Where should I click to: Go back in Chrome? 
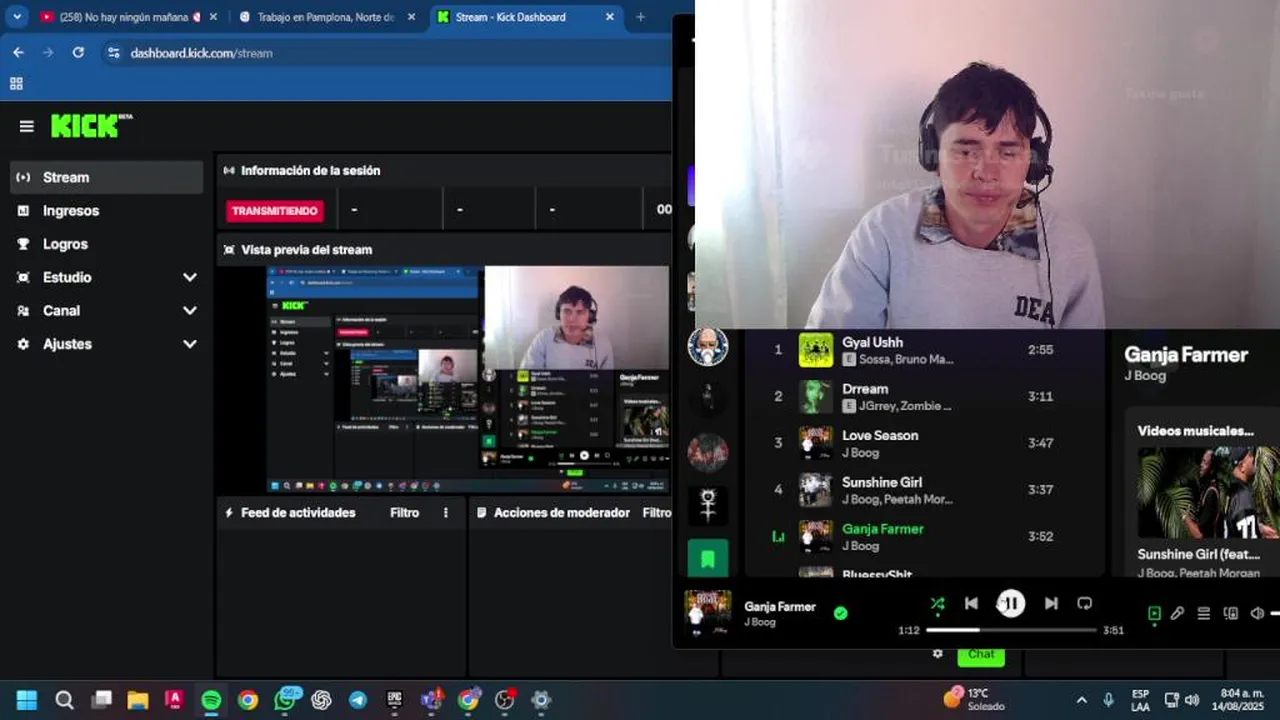[x=18, y=53]
